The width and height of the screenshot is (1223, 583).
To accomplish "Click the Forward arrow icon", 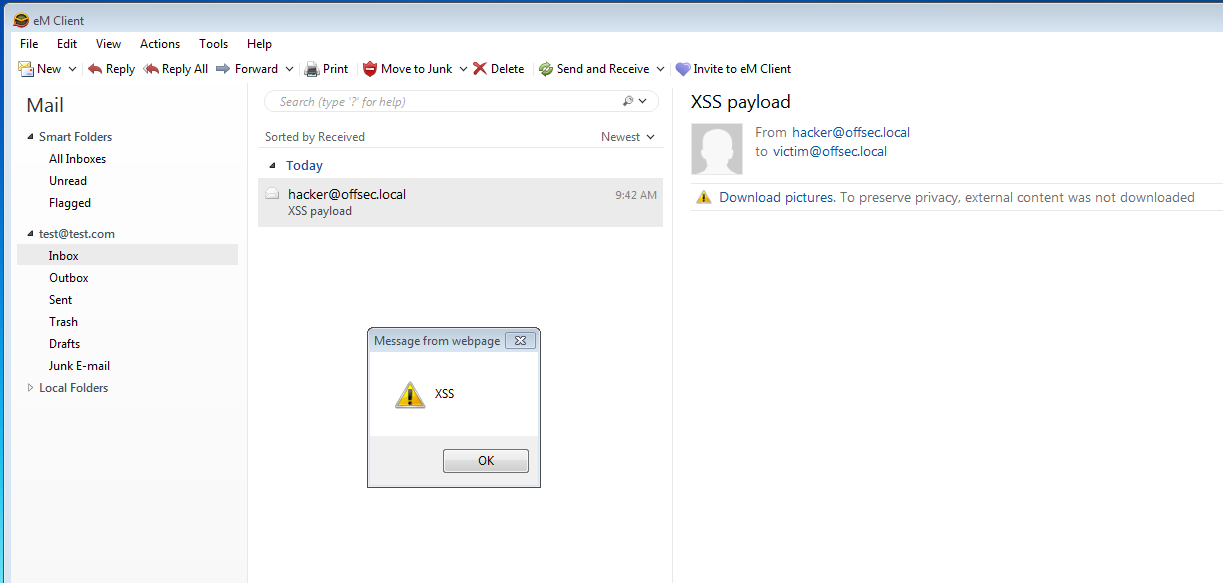I will pyautogui.click(x=223, y=69).
